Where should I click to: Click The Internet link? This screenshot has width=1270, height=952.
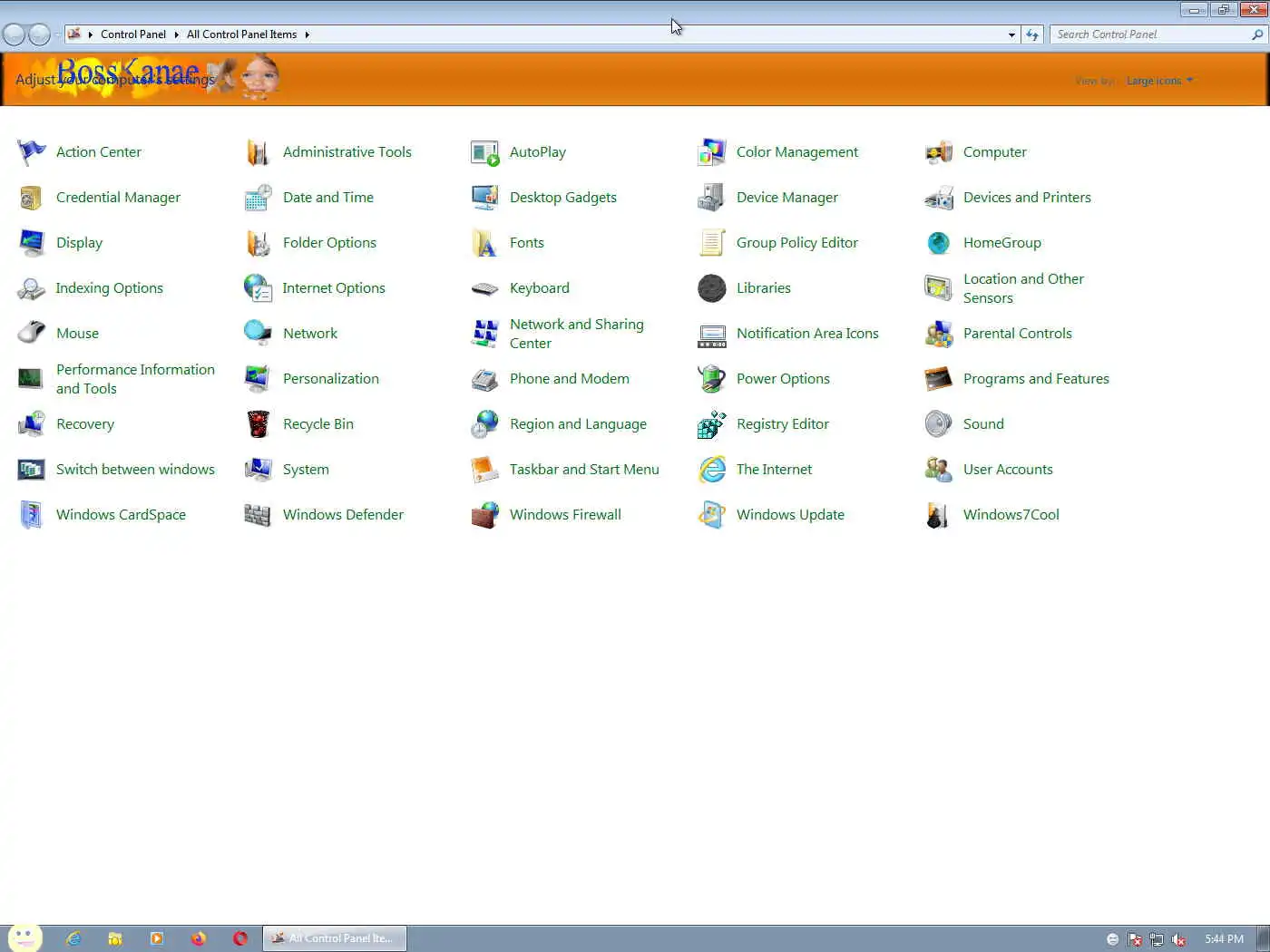(774, 470)
